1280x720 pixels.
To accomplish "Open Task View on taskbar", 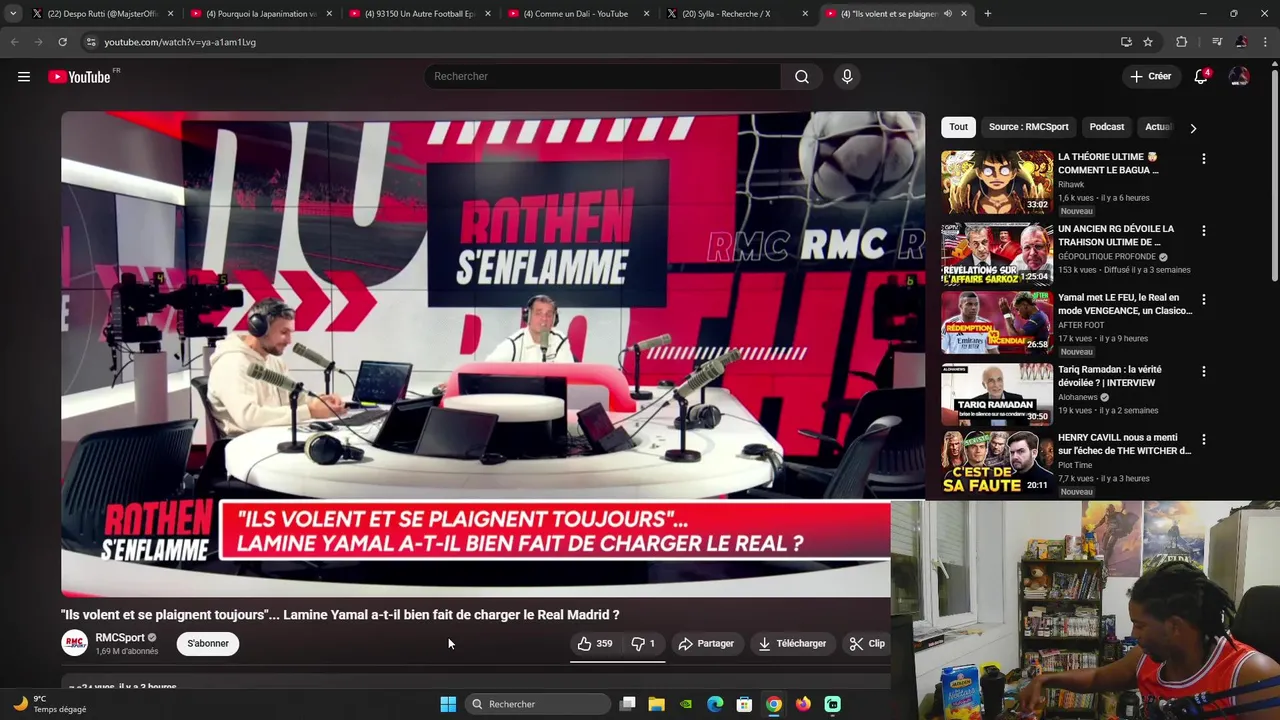I will 627,704.
